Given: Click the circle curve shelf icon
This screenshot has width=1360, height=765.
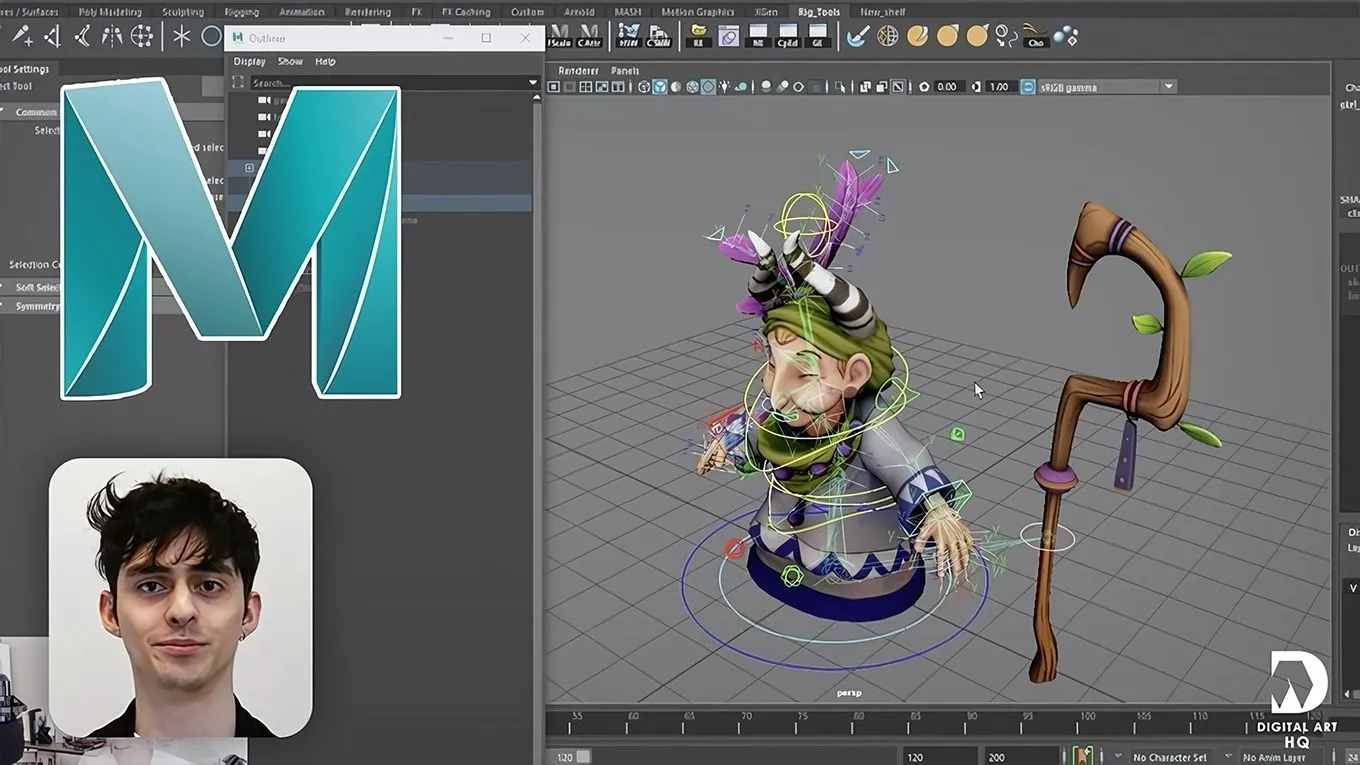Looking at the screenshot, I should click(211, 37).
